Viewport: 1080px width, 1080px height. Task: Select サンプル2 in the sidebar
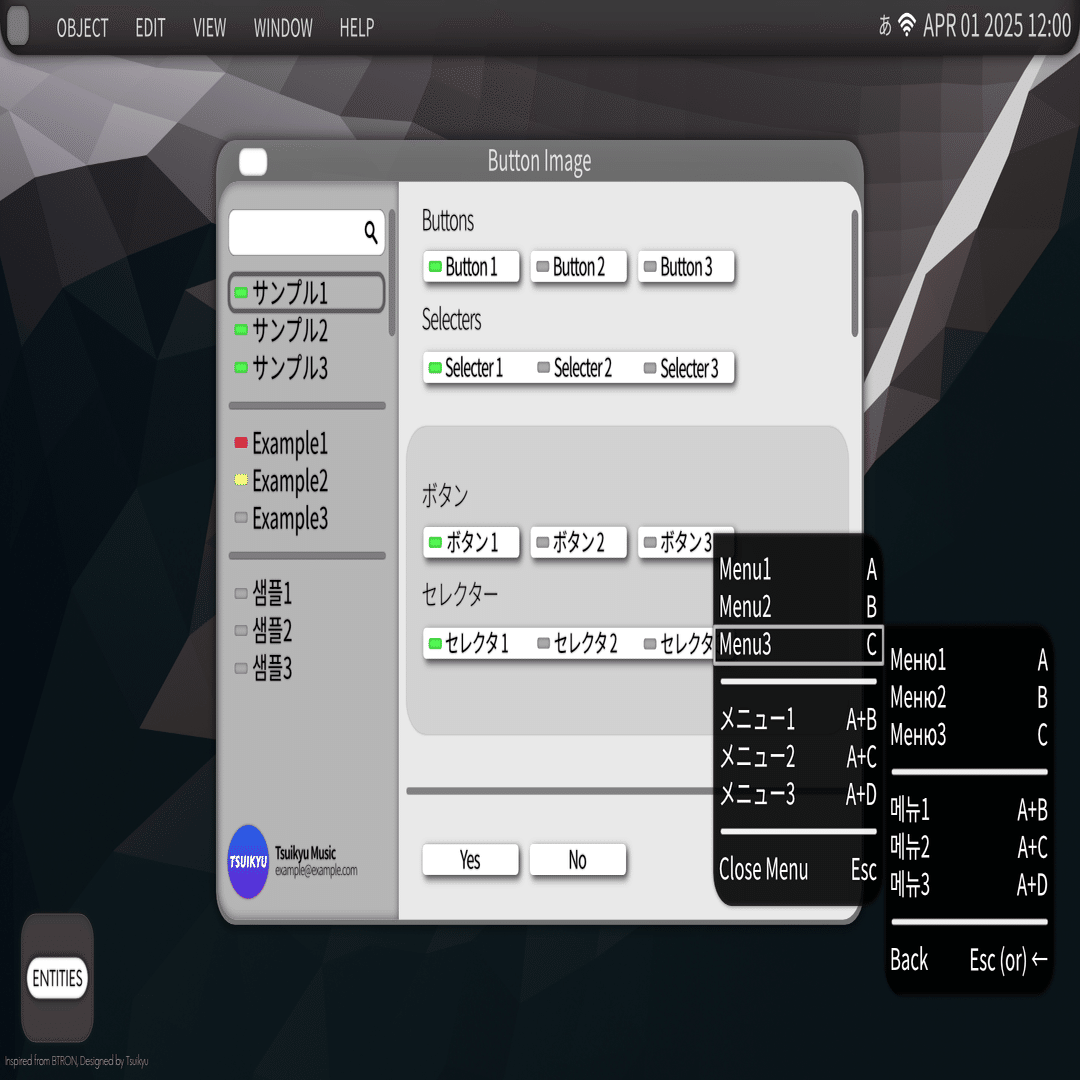307,330
